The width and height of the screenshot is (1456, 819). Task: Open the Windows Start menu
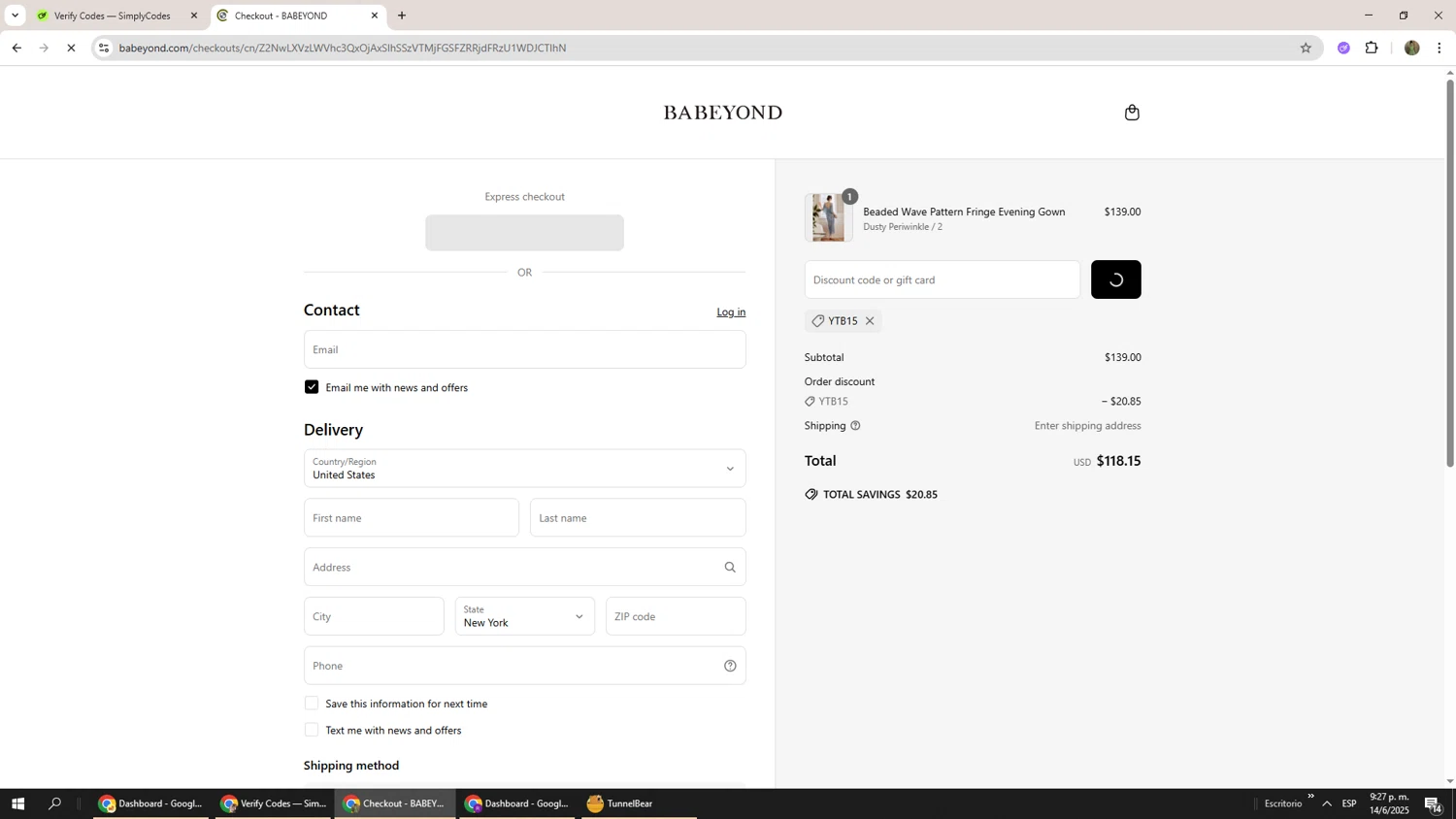(17, 803)
